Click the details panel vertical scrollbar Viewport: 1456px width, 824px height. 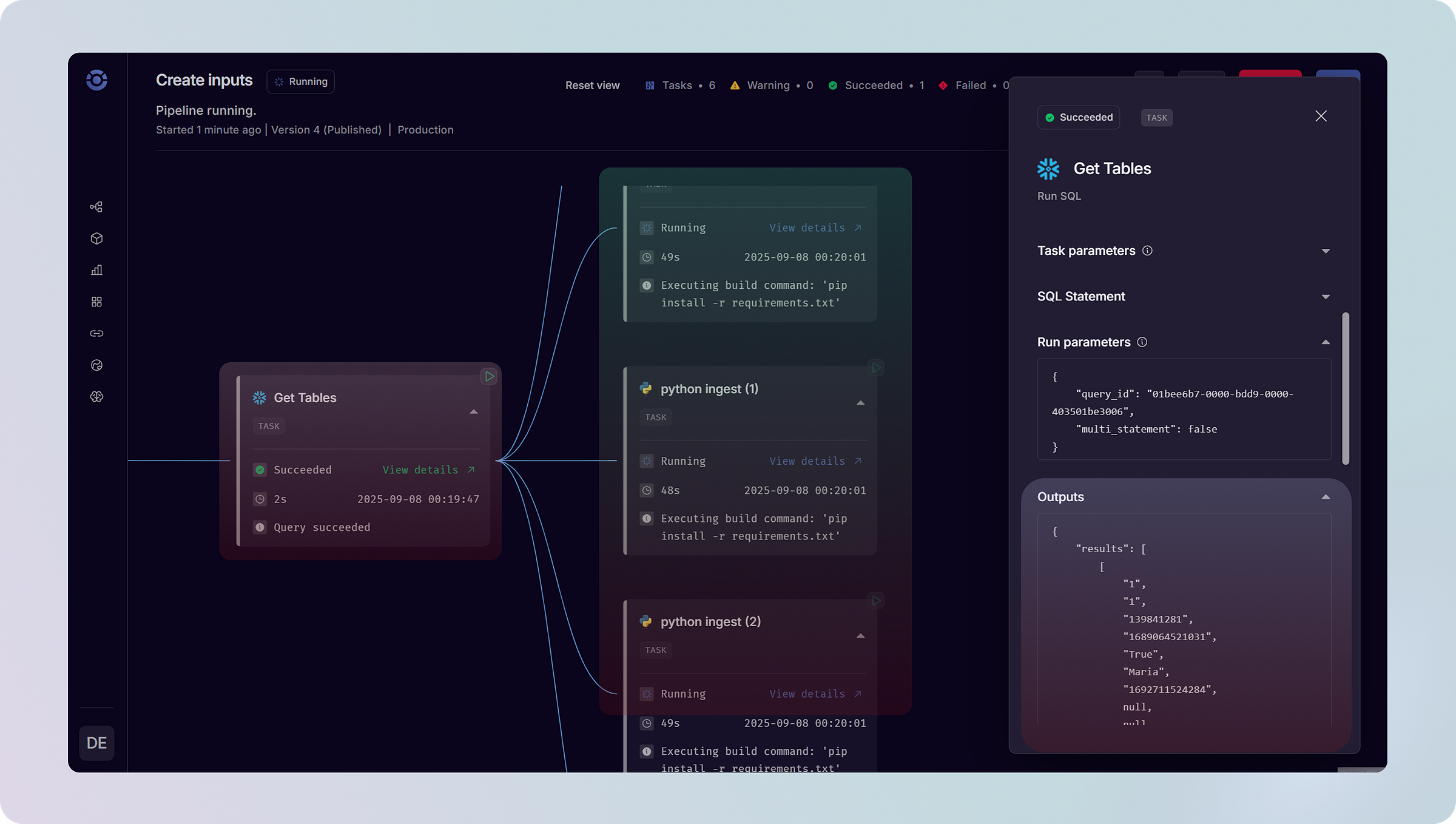1346,388
